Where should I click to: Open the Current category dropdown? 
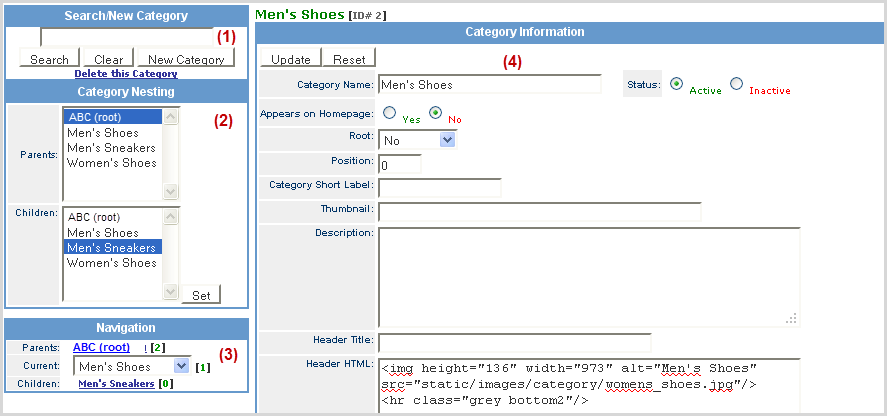click(180, 367)
